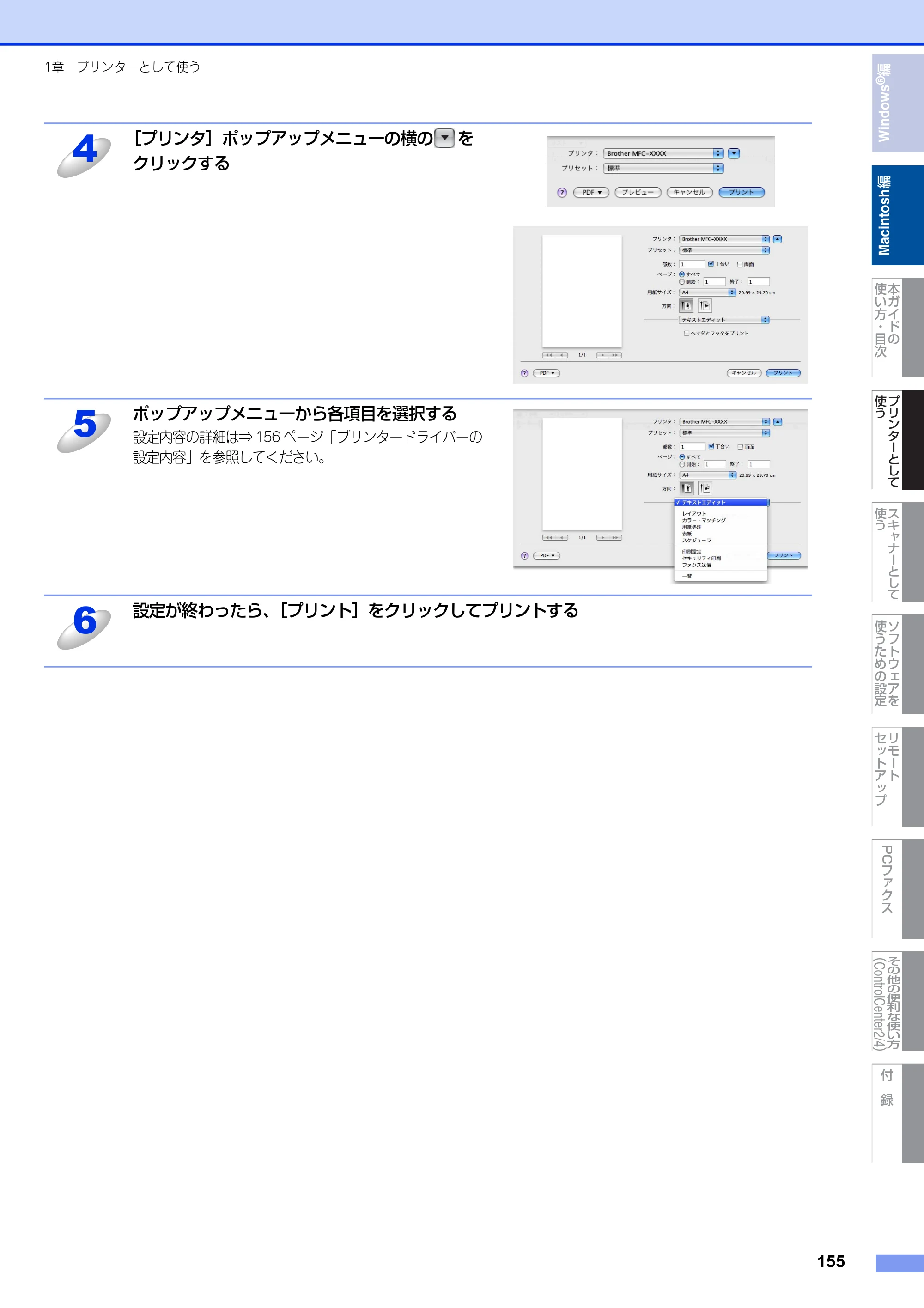This screenshot has width=924, height=1308.
Task: Select portrait orientation in middle print dialog
Action: (x=687, y=306)
